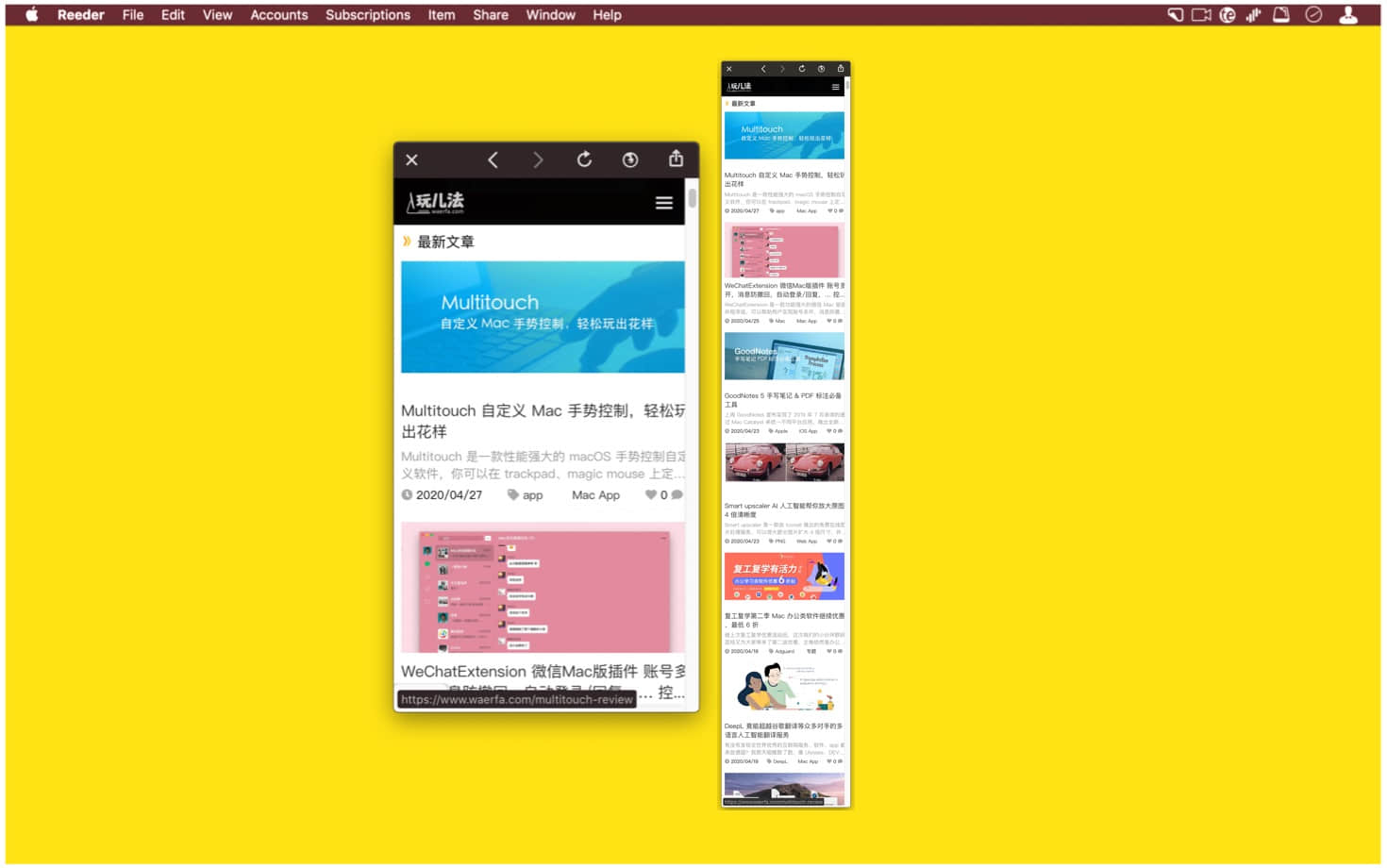Image resolution: width=1387 pixels, height=868 pixels.
Task: Open the Item menu
Action: coord(442,15)
